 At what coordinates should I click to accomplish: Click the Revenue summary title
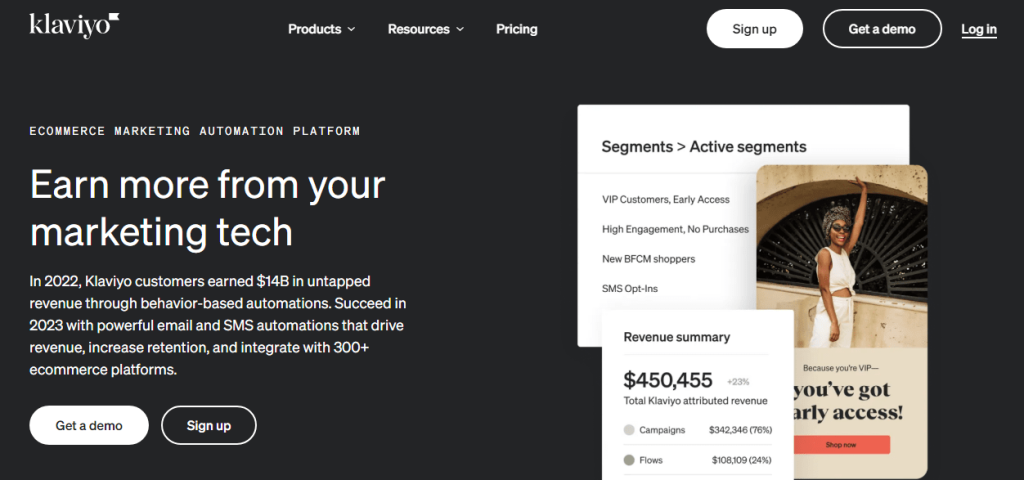click(x=677, y=337)
